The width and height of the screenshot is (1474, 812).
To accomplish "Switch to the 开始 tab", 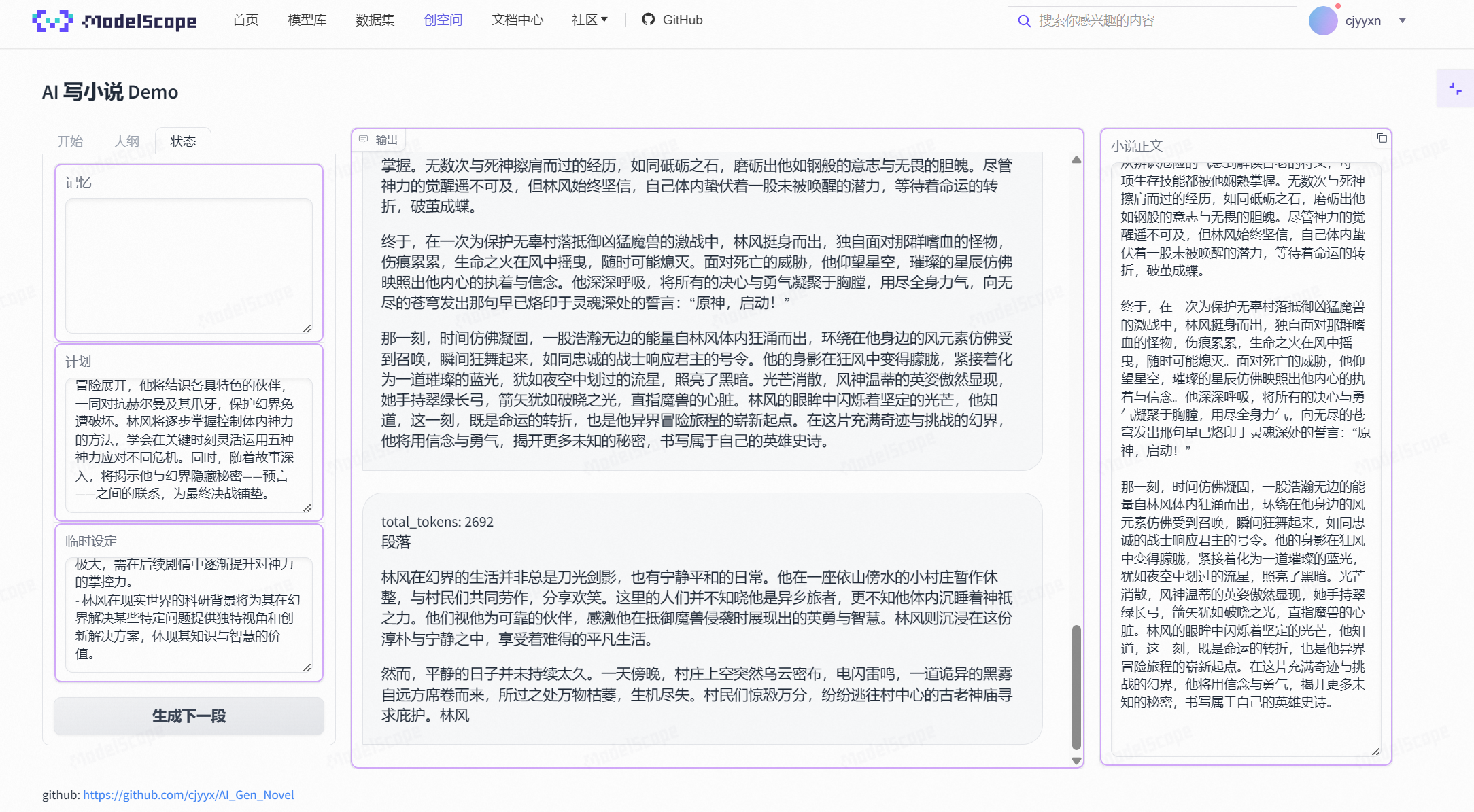I will pos(70,141).
